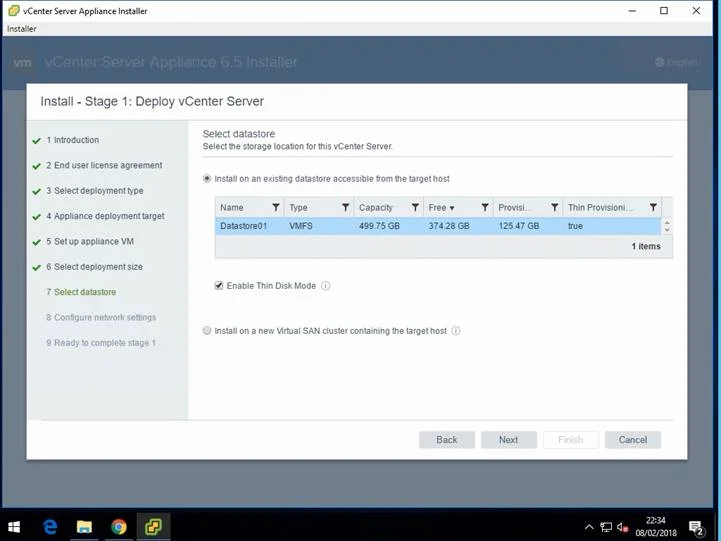The width and height of the screenshot is (721, 541).
Task: Click the 374.28 GB free cell
Action: point(449,226)
